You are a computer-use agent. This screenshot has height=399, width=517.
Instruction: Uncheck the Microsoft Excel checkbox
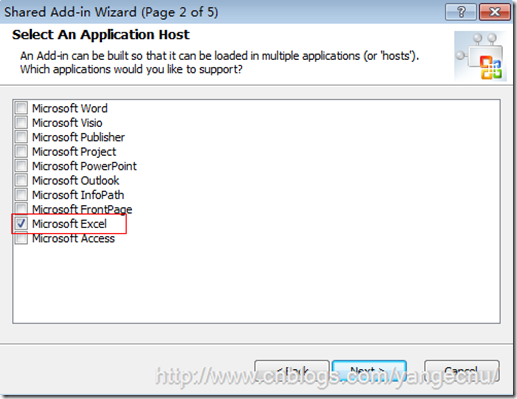click(21, 224)
